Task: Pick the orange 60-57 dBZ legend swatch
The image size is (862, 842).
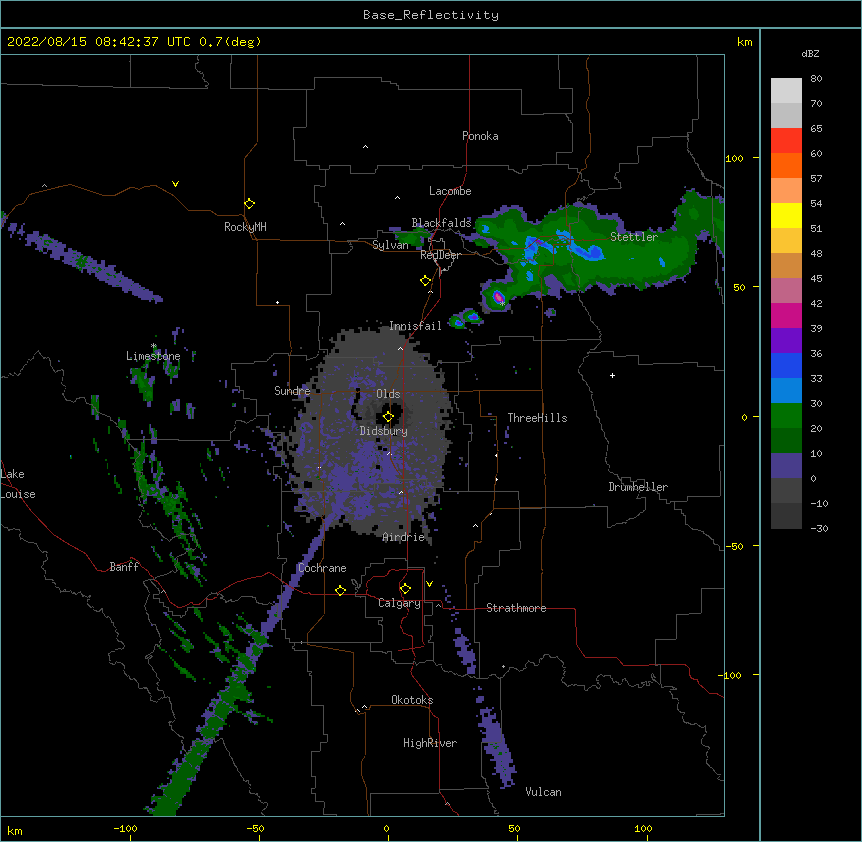Action: (x=786, y=165)
